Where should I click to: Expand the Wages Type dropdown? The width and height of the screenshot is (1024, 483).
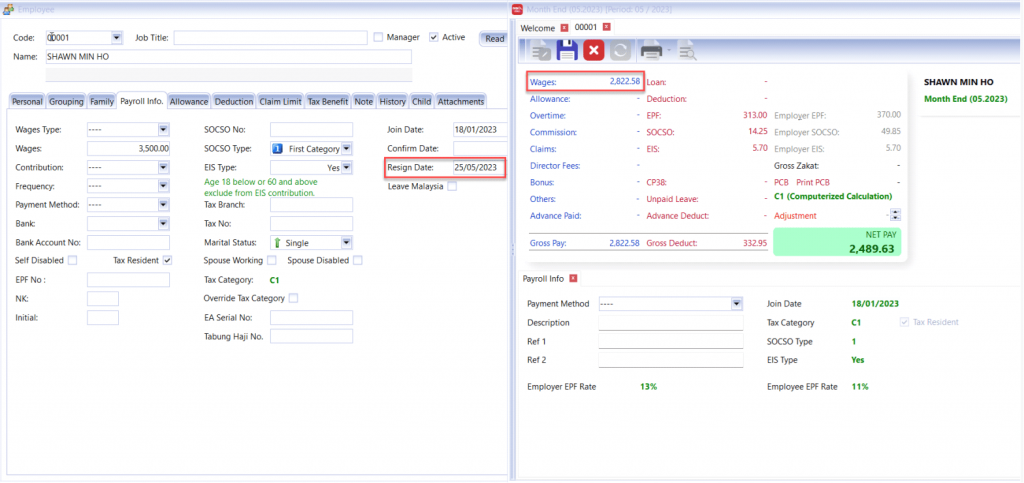coord(163,129)
